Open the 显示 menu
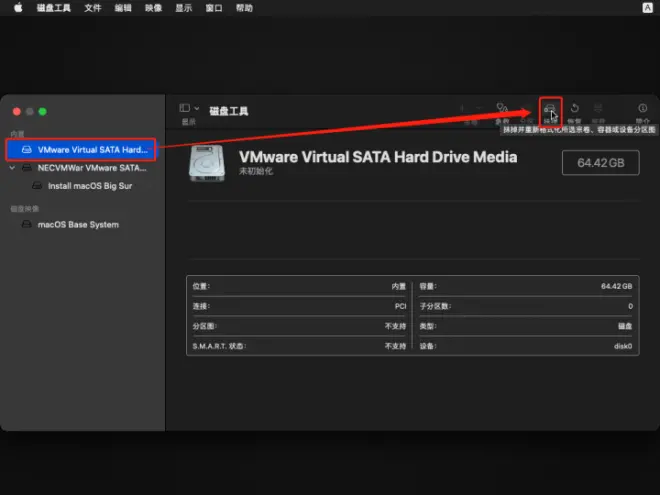The width and height of the screenshot is (660, 495). pyautogui.click(x=184, y=8)
